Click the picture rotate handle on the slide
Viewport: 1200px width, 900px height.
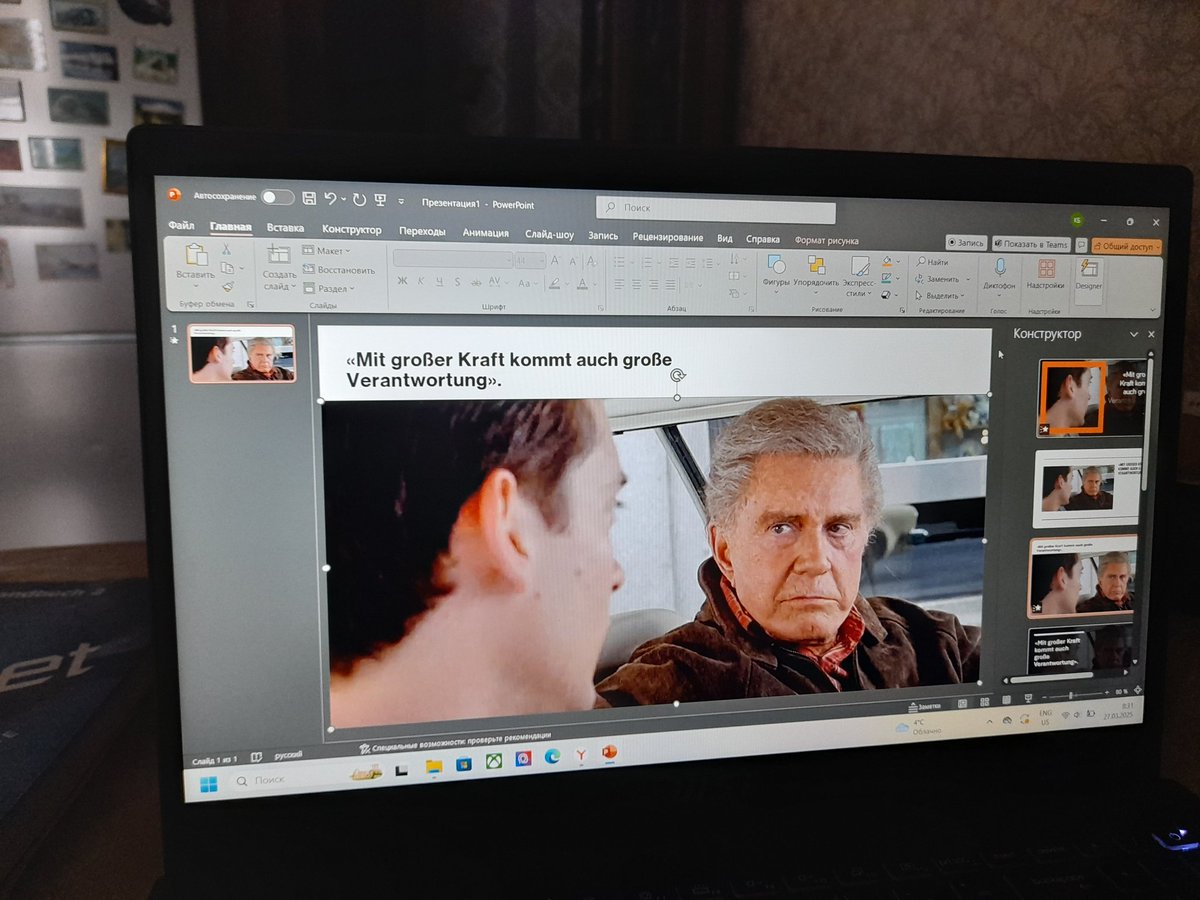click(x=677, y=376)
